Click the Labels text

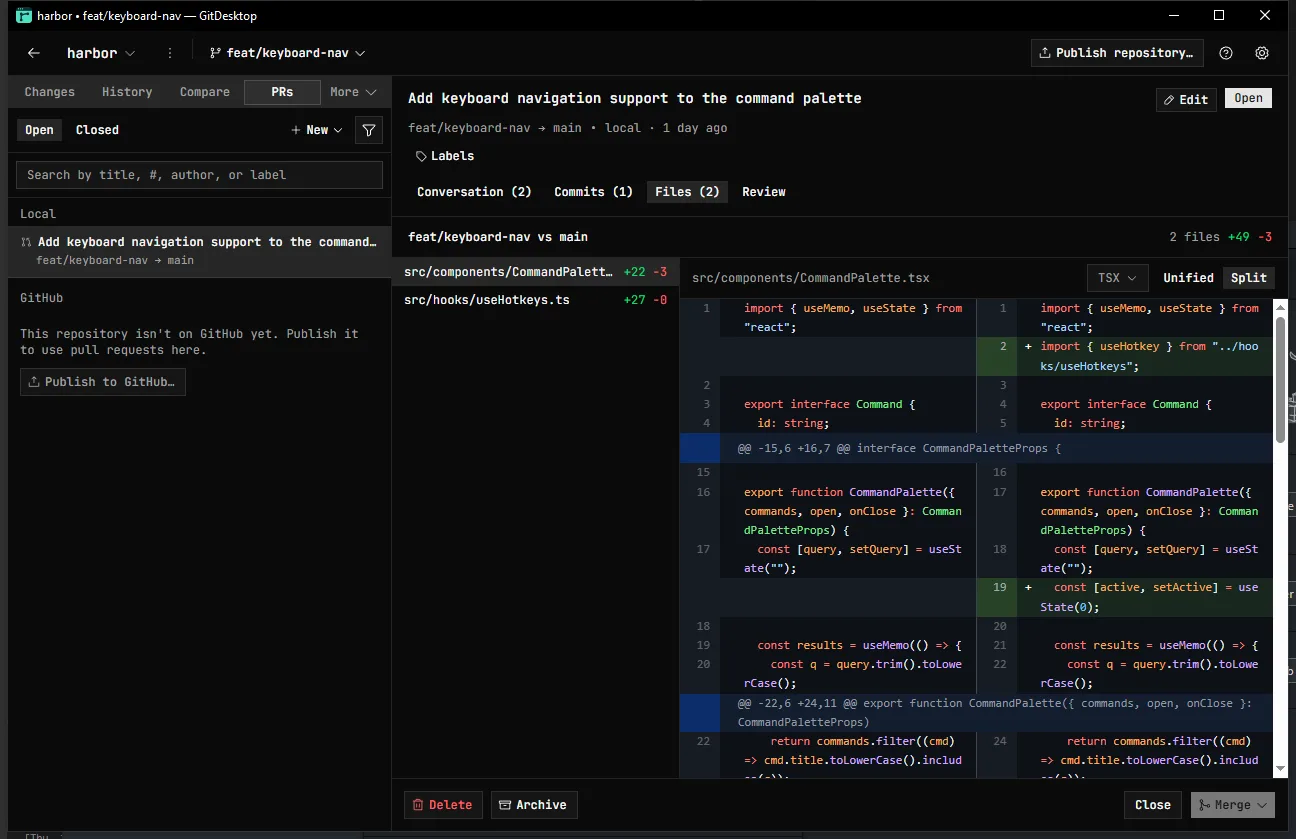tap(452, 156)
